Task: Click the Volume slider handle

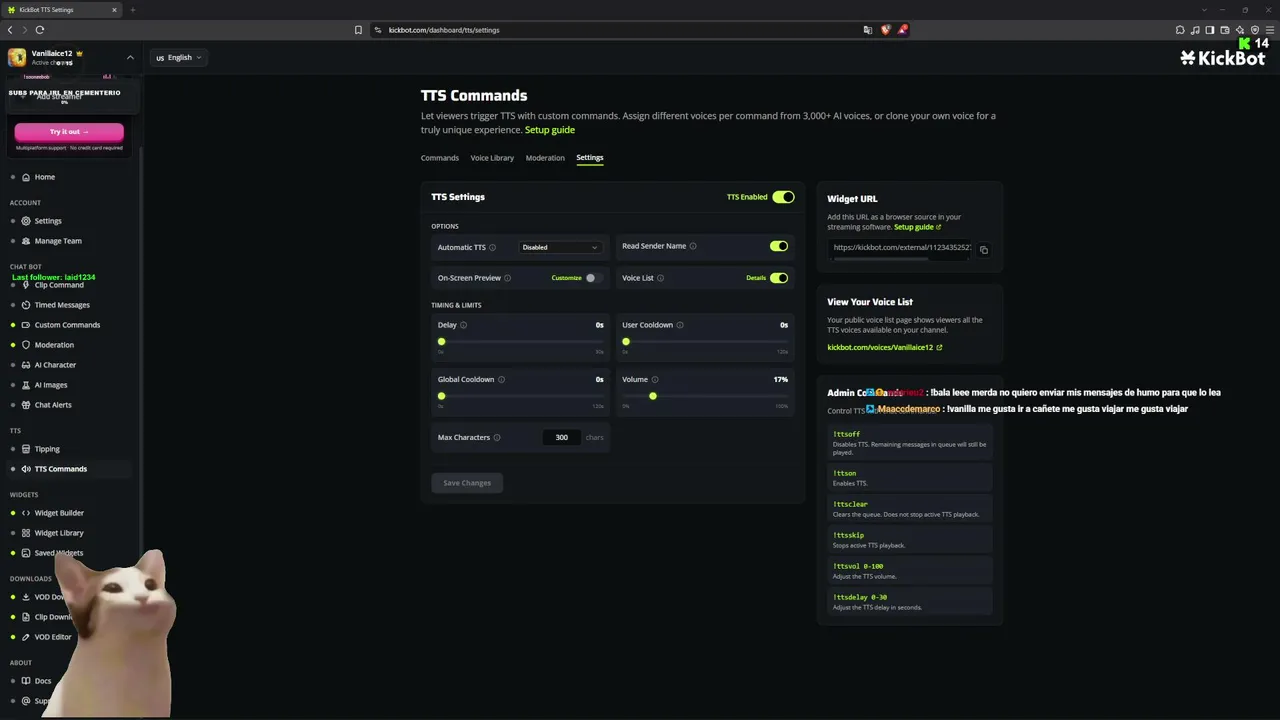Action: (653, 396)
